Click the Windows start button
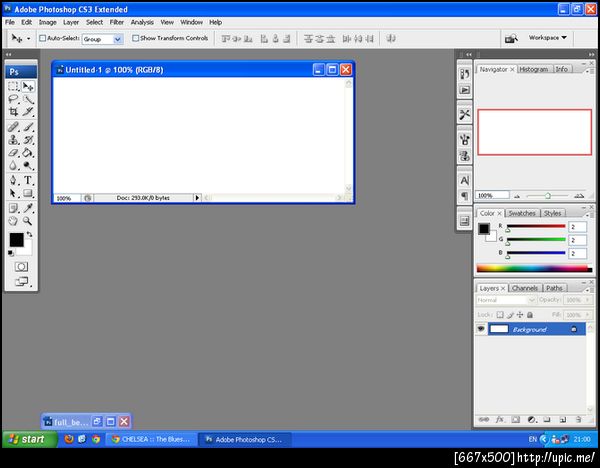Viewport: 600px width, 468px height. click(29, 439)
